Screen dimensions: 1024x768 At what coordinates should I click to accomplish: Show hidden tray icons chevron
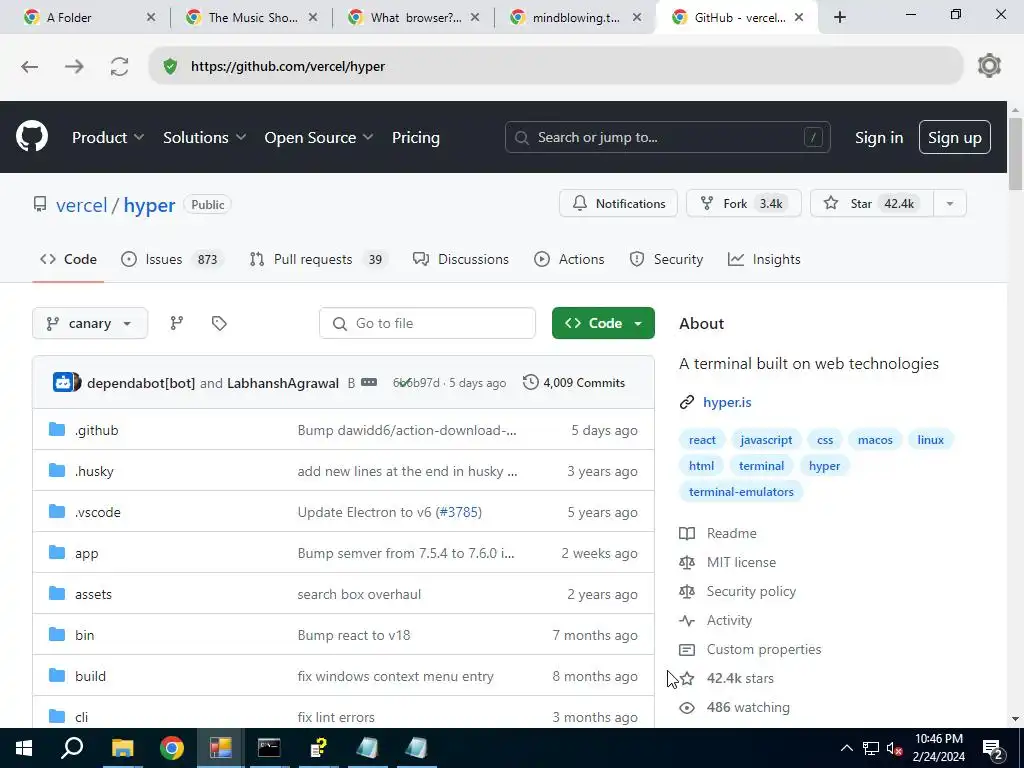point(846,748)
